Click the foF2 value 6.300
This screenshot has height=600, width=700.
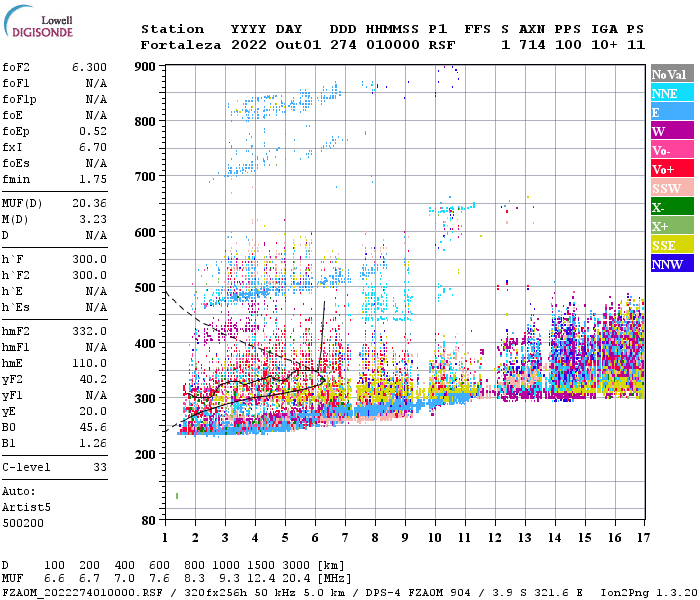89,67
